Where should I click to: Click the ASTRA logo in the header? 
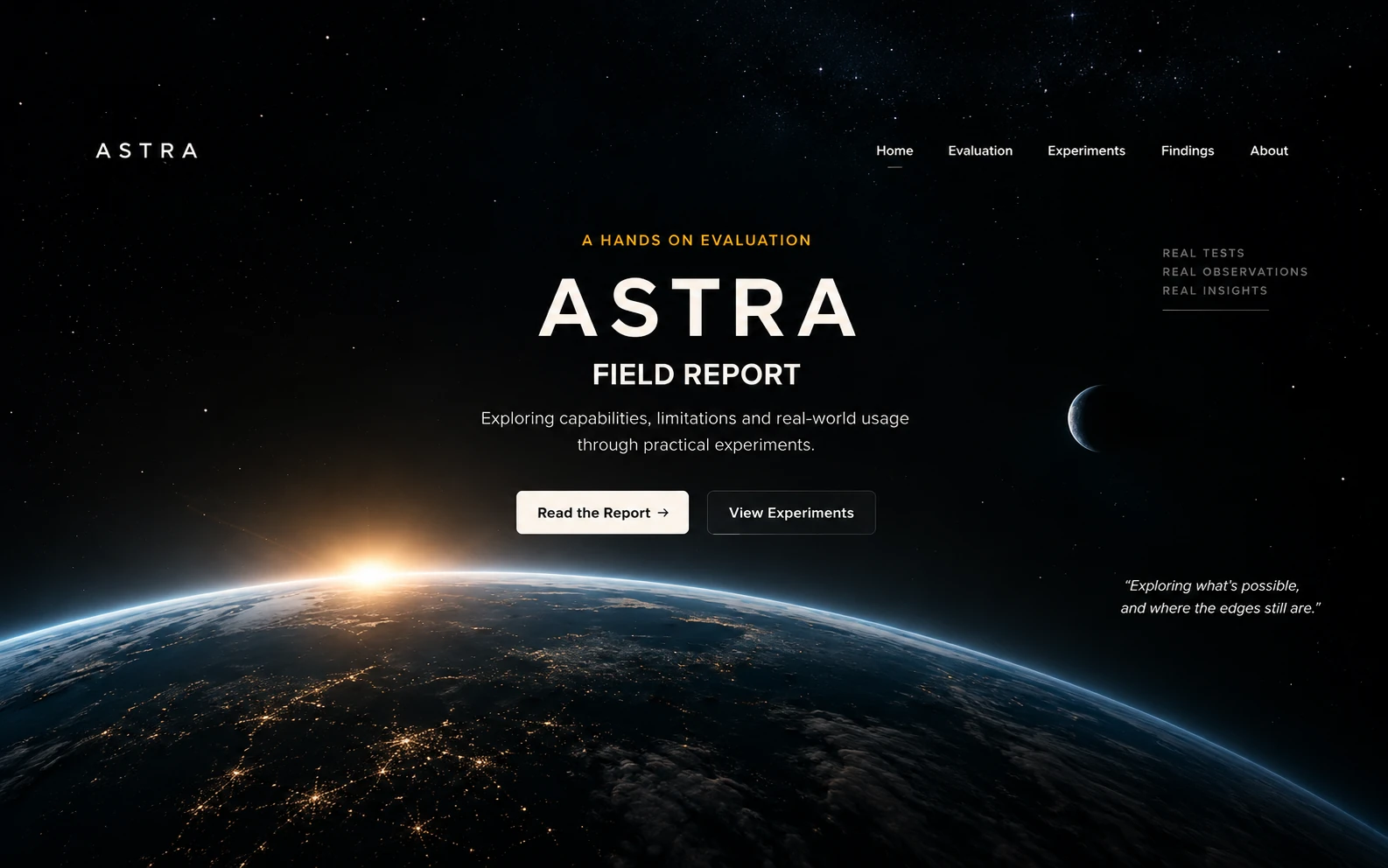(147, 150)
